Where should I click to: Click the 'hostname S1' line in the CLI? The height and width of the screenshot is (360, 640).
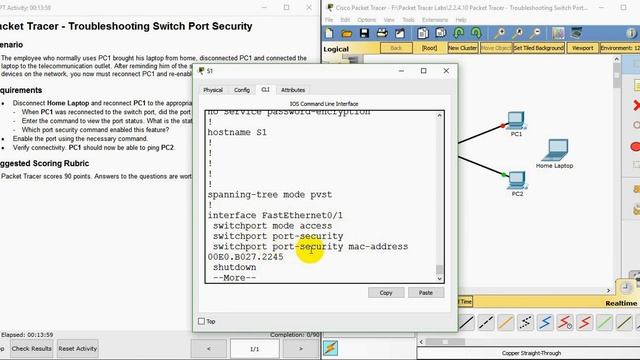237,132
